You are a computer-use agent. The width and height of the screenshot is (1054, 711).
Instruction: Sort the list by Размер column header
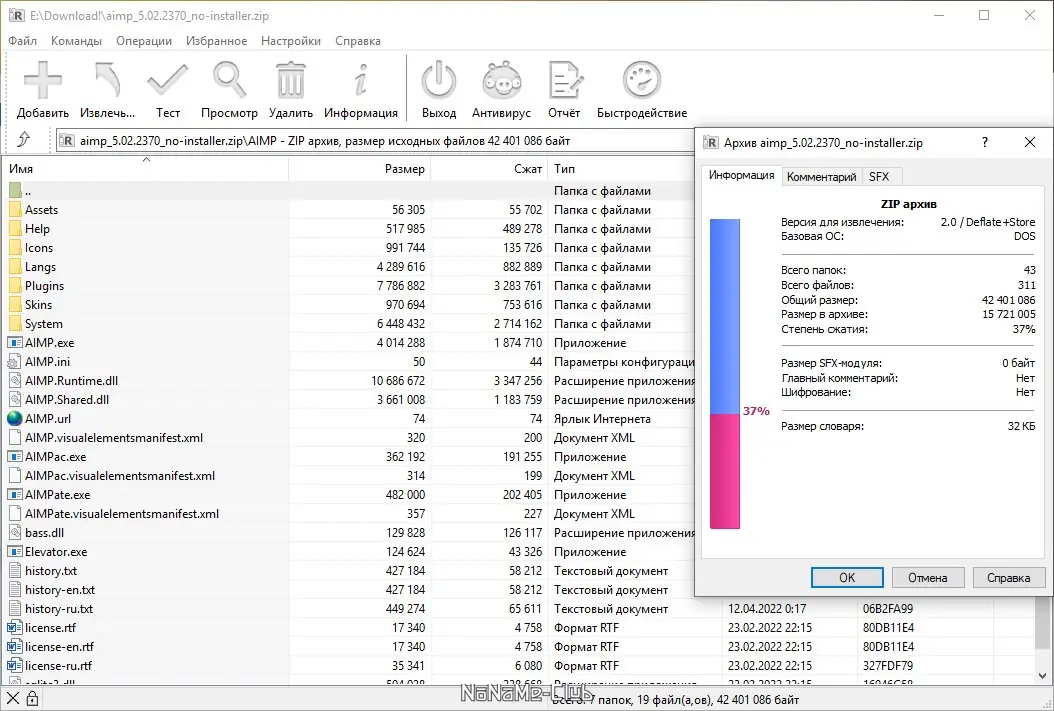click(360, 169)
